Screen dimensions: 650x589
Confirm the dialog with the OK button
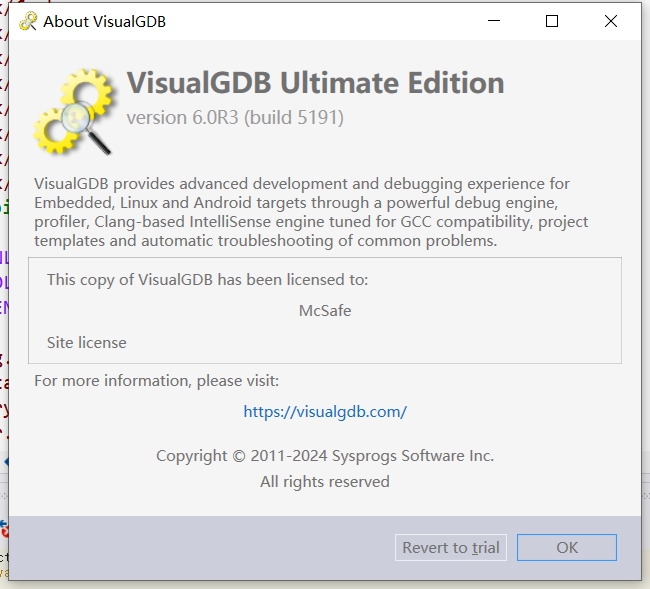[567, 548]
